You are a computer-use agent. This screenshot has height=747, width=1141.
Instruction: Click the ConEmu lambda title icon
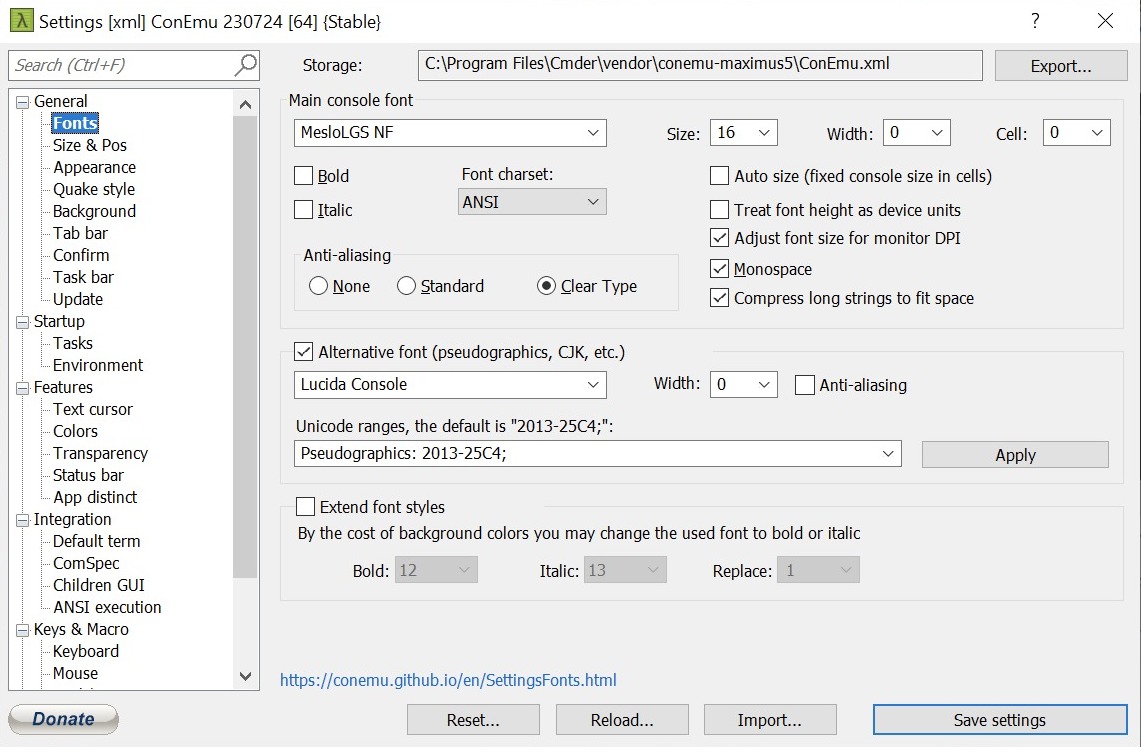click(x=21, y=20)
